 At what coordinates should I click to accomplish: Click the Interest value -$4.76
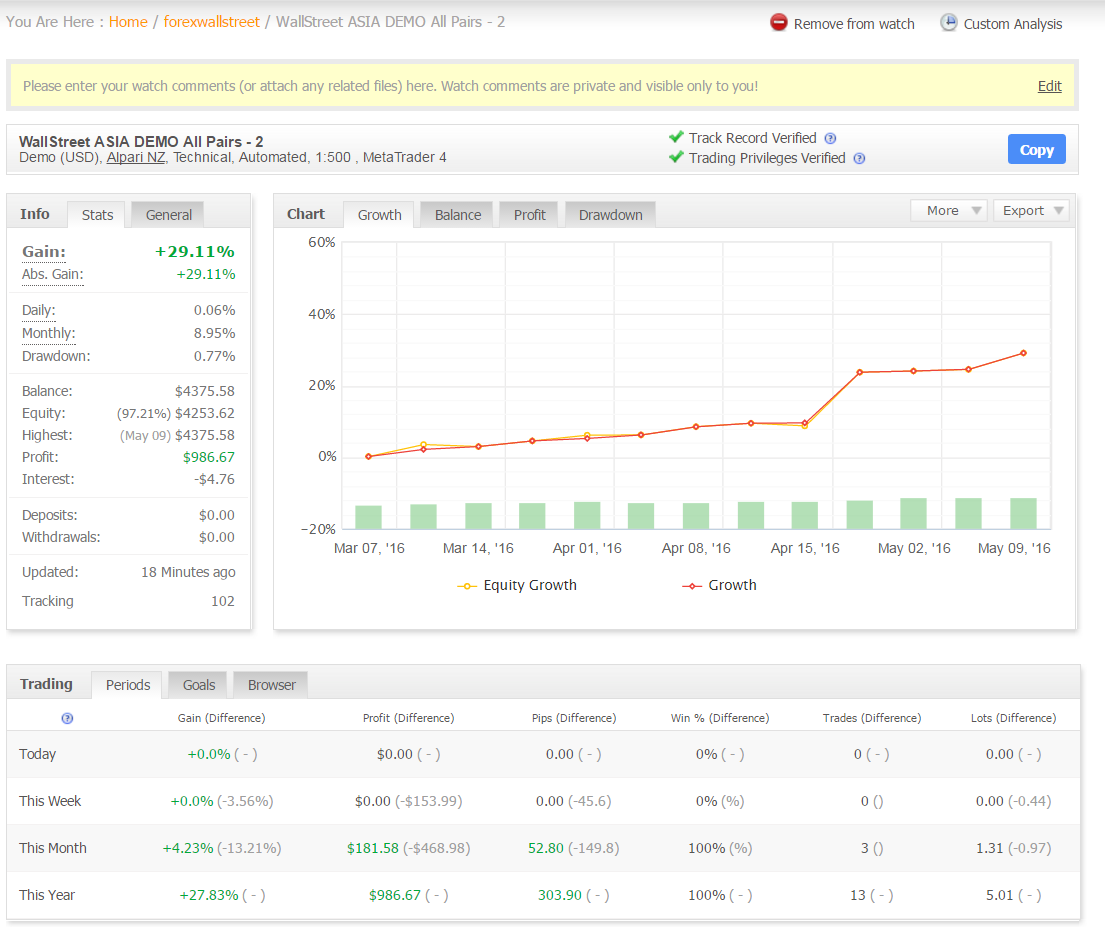214,479
